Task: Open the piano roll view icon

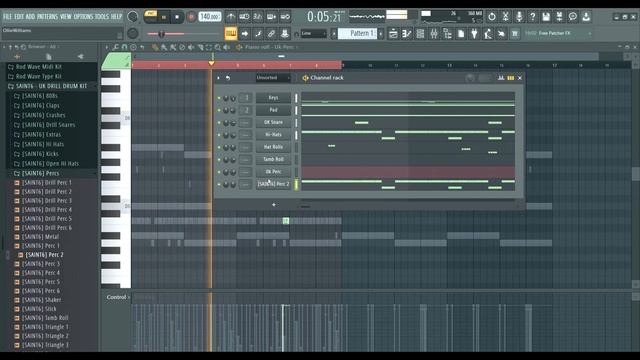Action: (407, 33)
